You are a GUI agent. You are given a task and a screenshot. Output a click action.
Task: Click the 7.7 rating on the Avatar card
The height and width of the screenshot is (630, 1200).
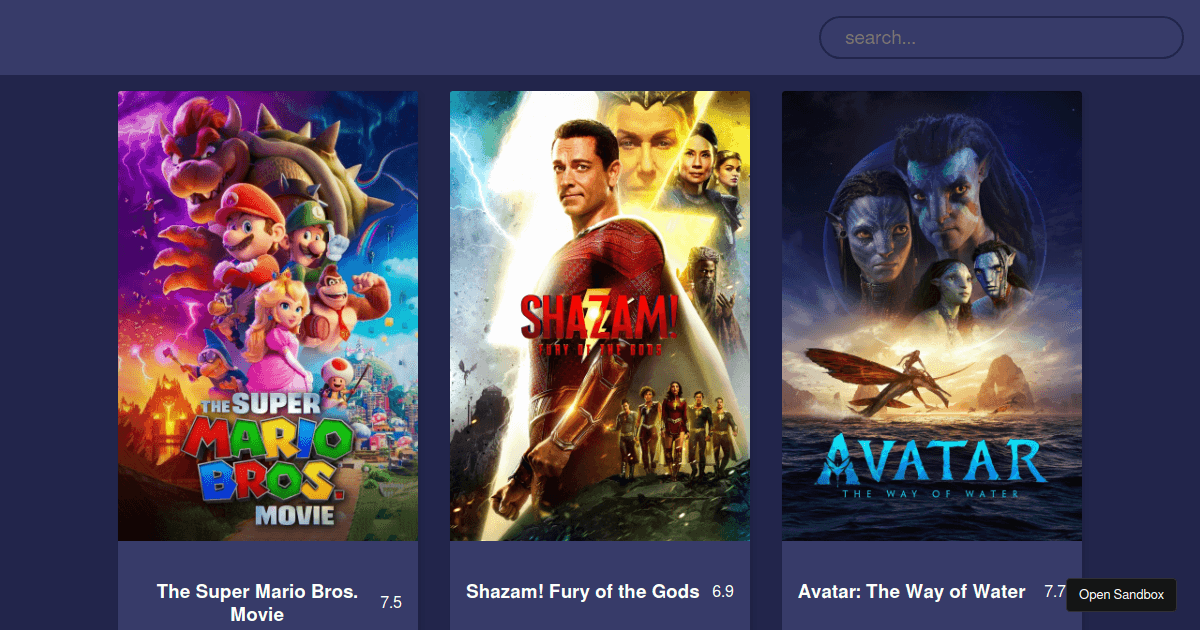(x=1055, y=592)
